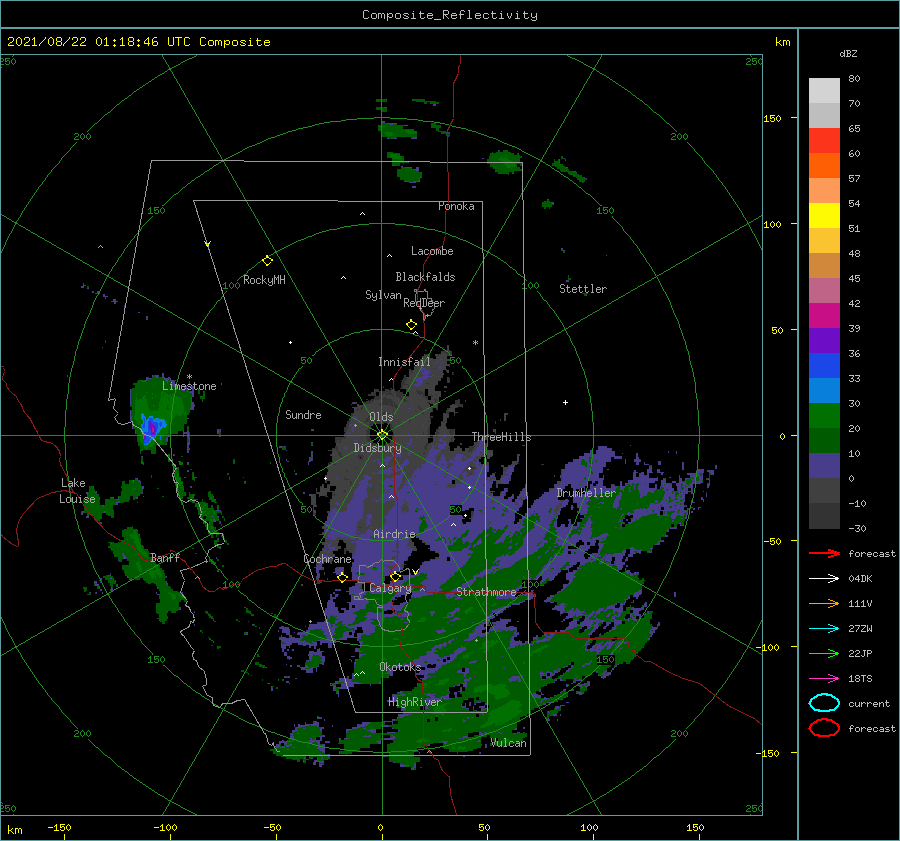Click the radar center marker near Olds
This screenshot has width=900, height=841.
pyautogui.click(x=382, y=435)
